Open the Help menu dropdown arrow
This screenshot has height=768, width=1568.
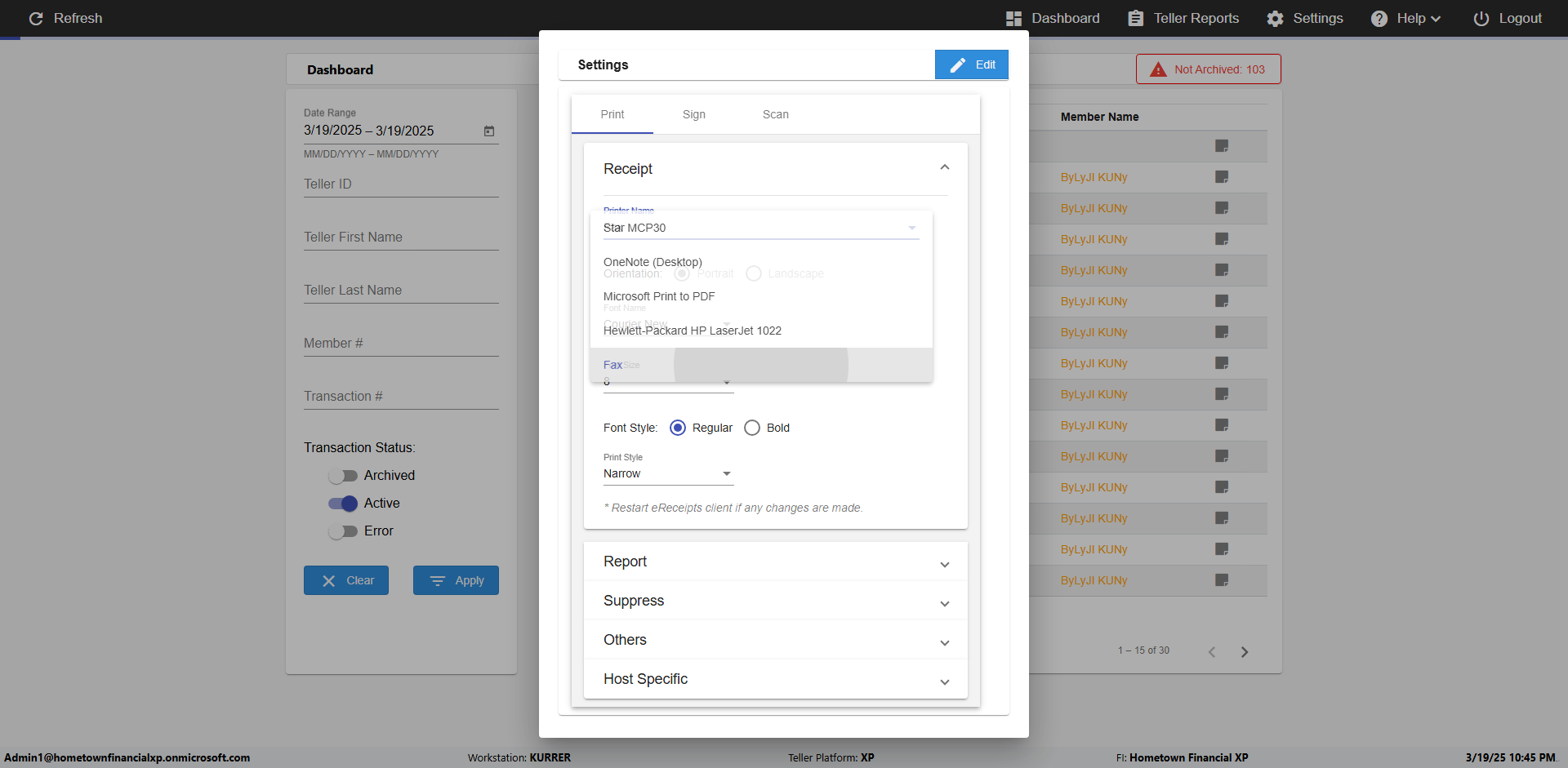(x=1436, y=19)
